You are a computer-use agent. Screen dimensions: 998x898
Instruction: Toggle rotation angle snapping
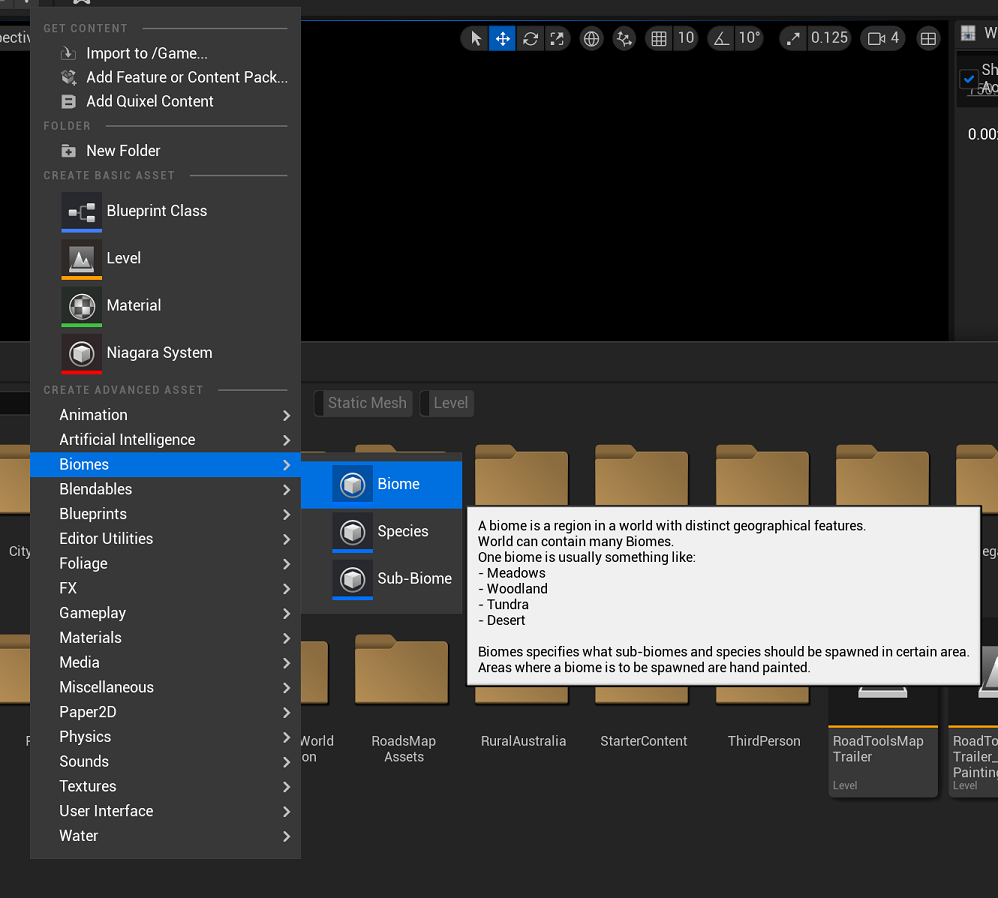click(x=721, y=38)
